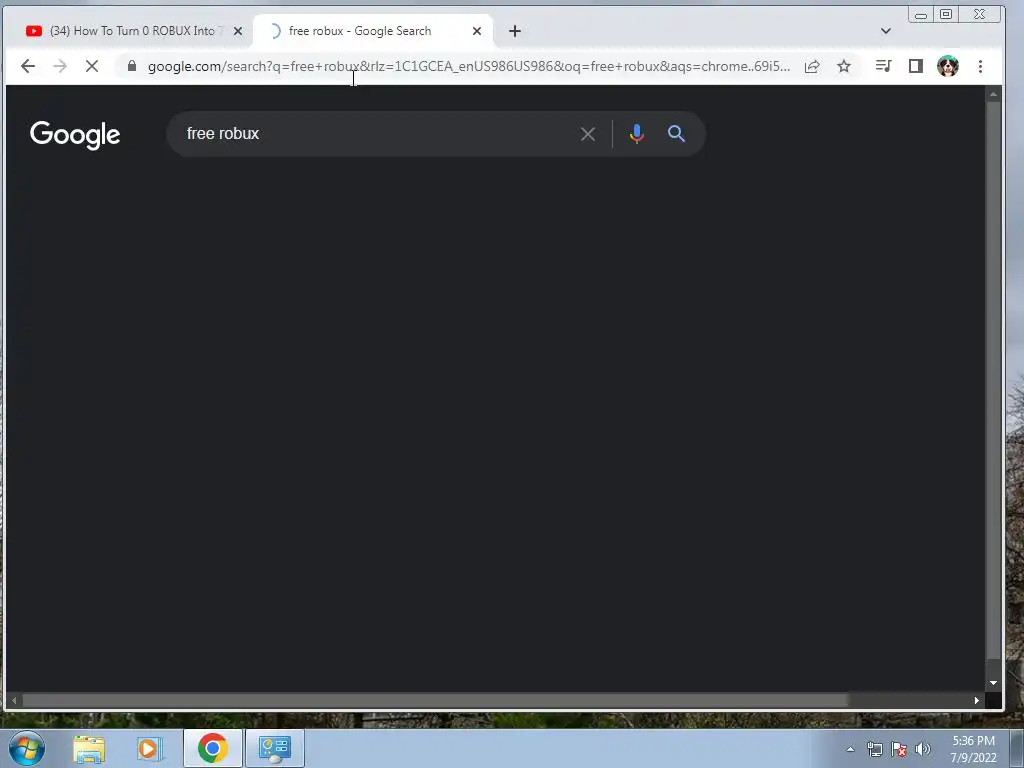Share this page using the share icon
Viewport: 1024px width, 768px height.
[812, 66]
